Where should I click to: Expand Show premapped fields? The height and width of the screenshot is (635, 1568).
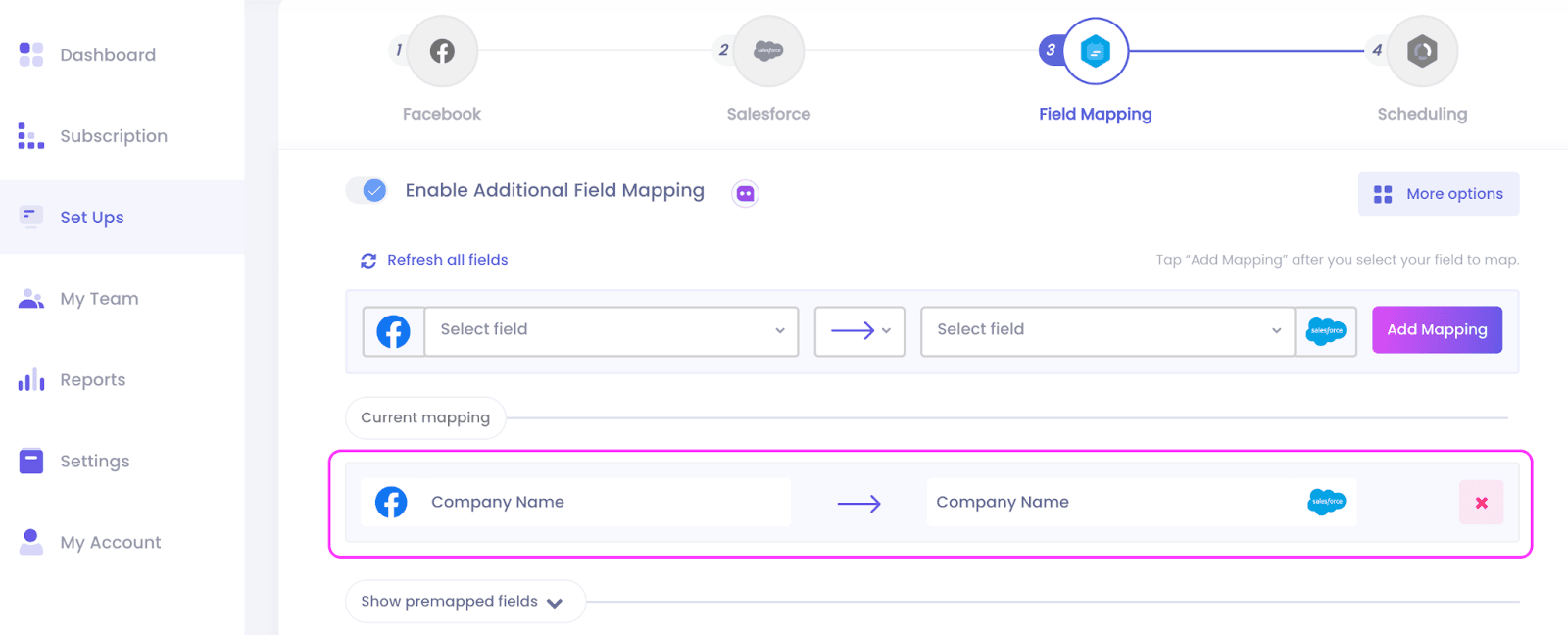[x=464, y=602]
